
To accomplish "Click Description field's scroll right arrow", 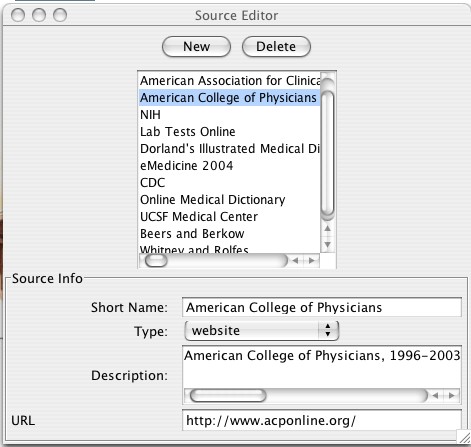I will pyautogui.click(x=452, y=396).
